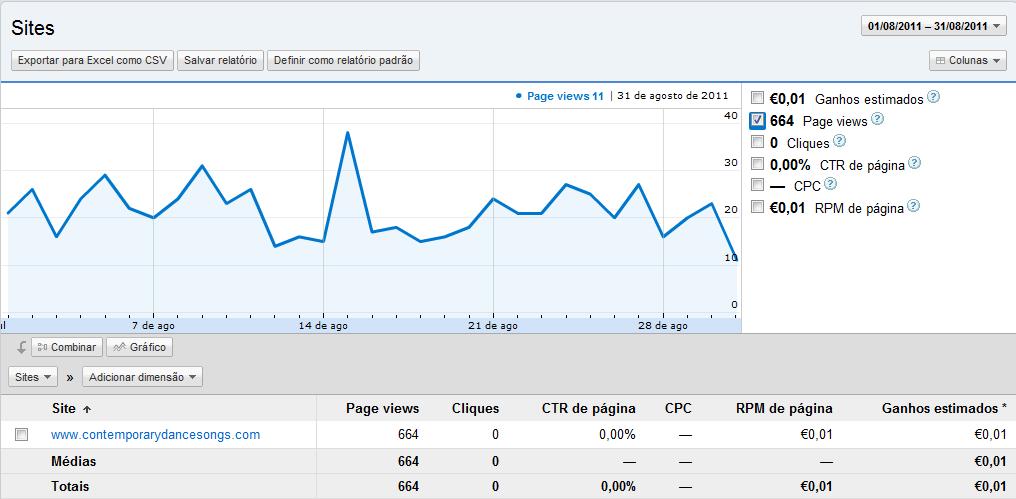Open the www.contemporarydancesongs.com link

(x=155, y=435)
